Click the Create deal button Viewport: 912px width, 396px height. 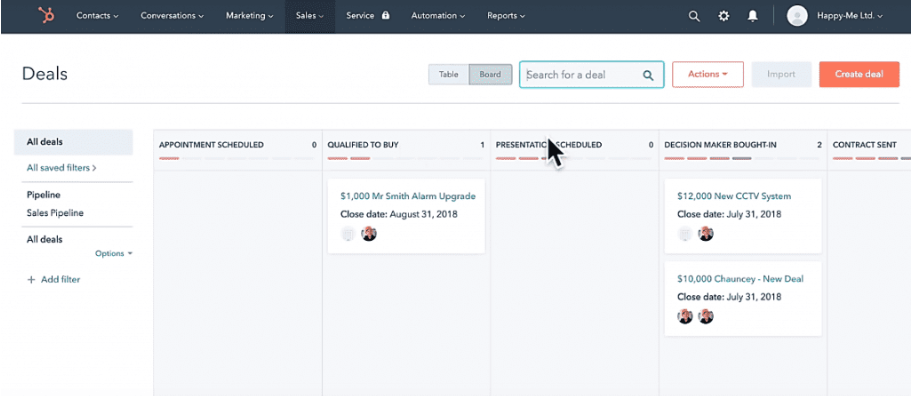click(x=859, y=74)
